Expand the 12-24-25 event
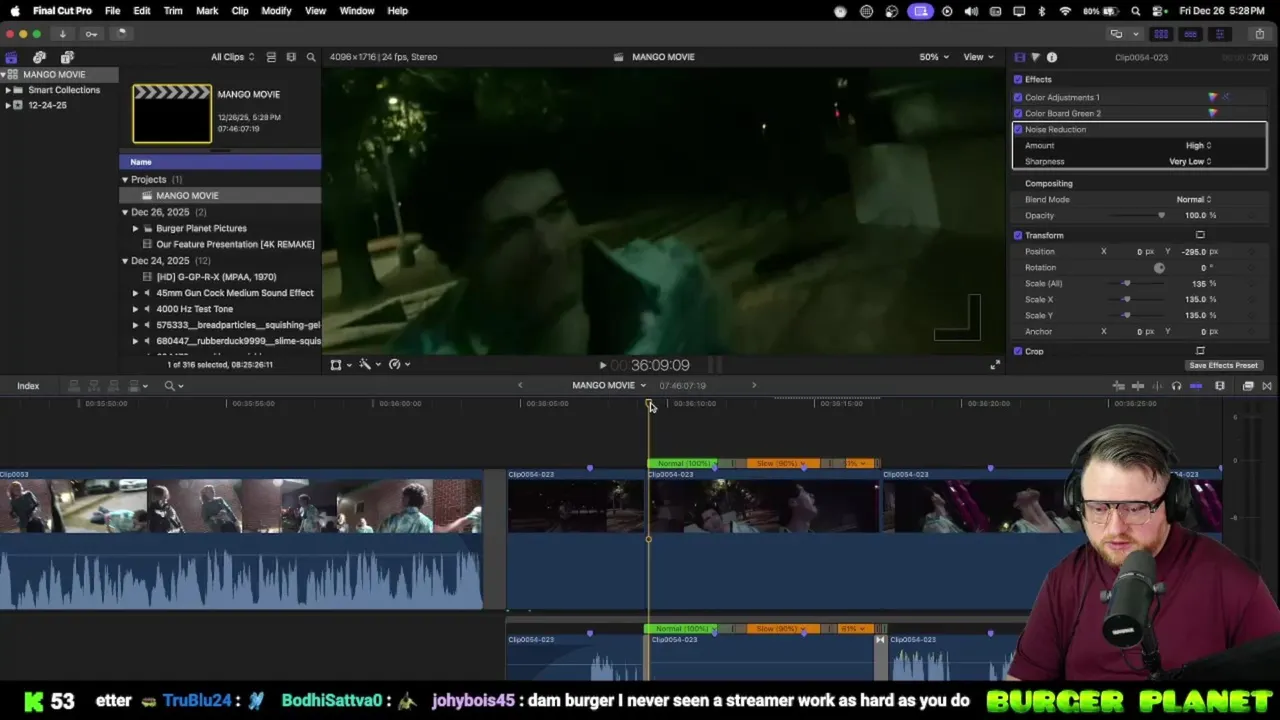The height and width of the screenshot is (720, 1280). click(8, 105)
